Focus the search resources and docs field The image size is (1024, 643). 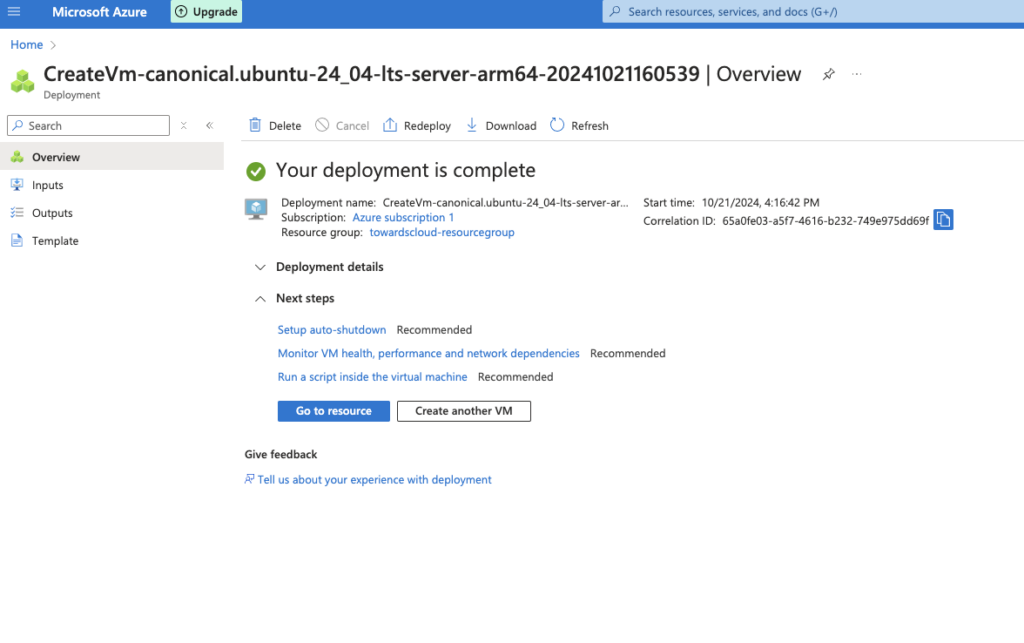tap(812, 12)
